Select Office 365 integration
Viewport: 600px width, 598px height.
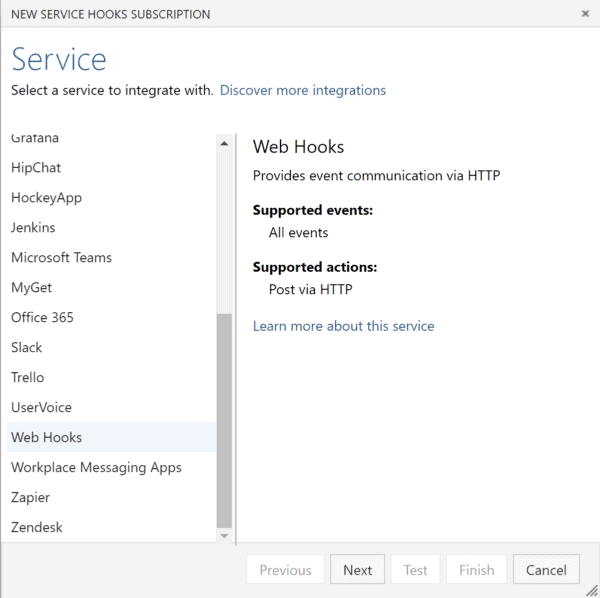click(42, 317)
